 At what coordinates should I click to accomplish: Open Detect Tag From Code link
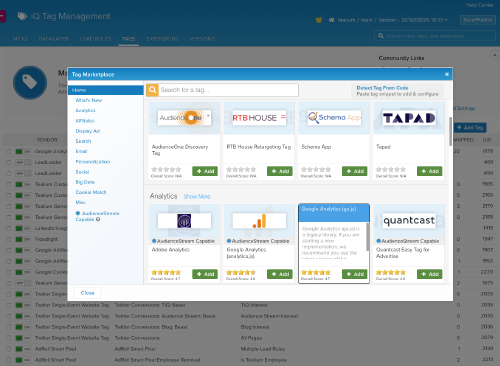[382, 88]
